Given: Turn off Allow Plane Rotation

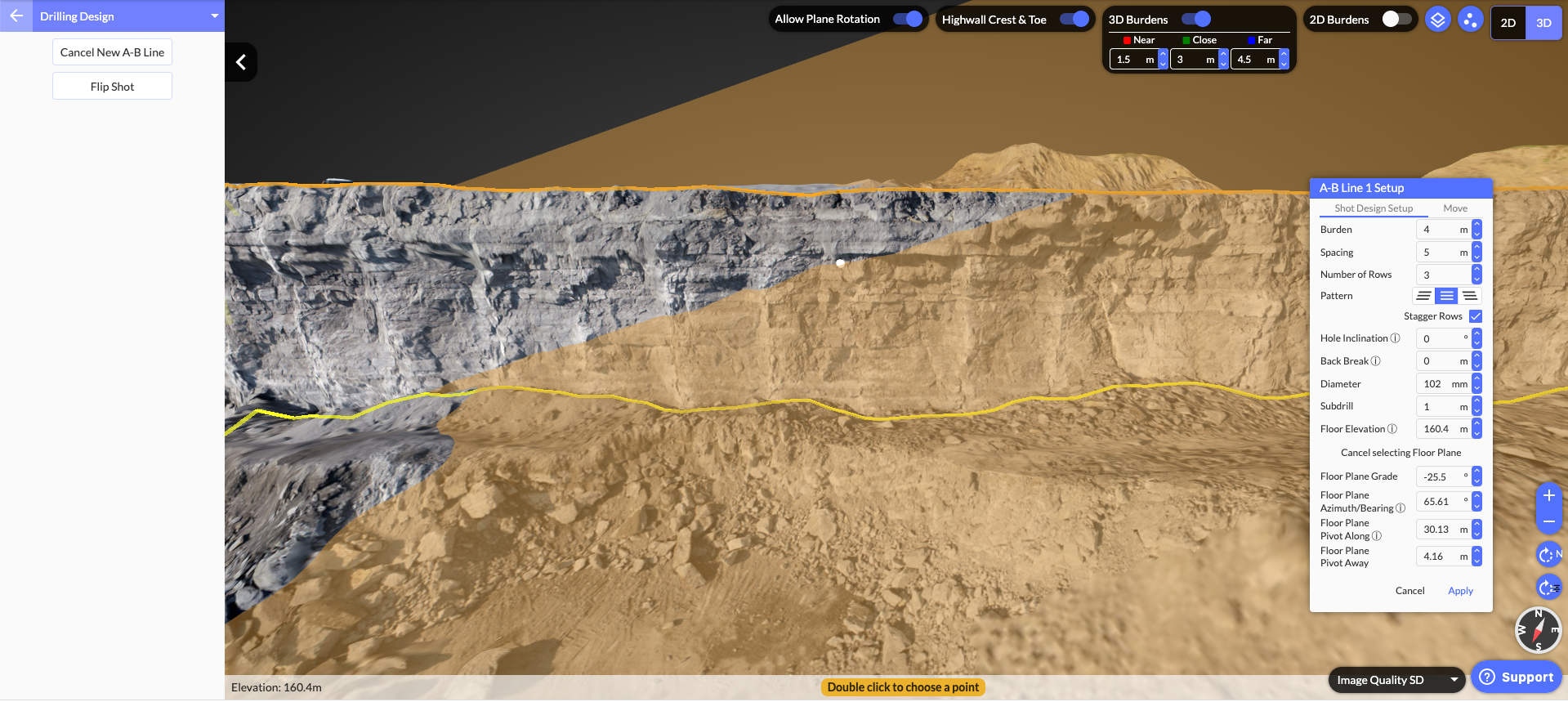Looking at the screenshot, I should pos(907,19).
